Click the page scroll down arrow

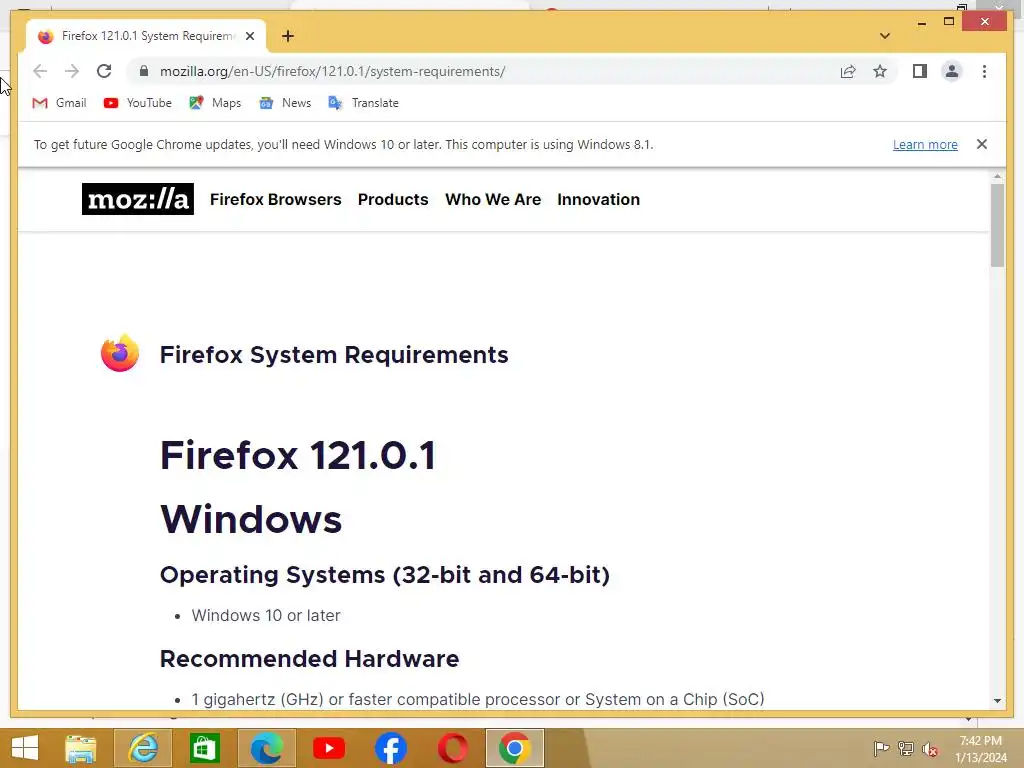[997, 701]
